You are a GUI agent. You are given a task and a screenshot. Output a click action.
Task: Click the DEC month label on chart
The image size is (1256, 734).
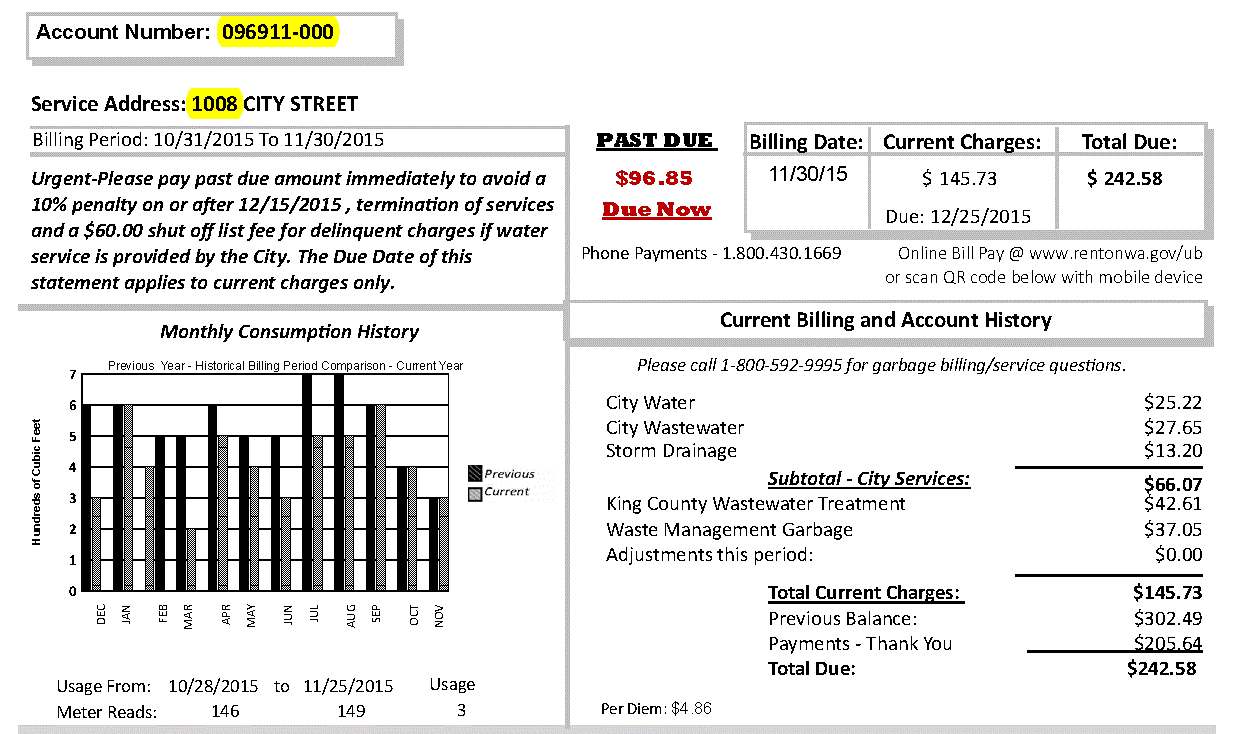(x=101, y=615)
